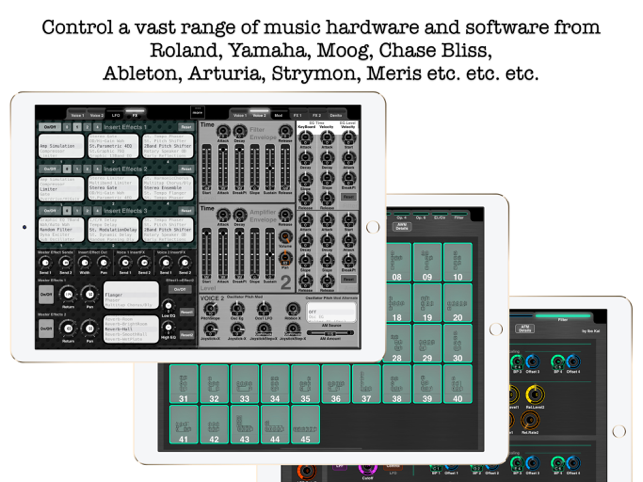Viewport: 643px width, 482px height.
Task: Click the Reset2 button
Action: pyautogui.click(x=187, y=335)
